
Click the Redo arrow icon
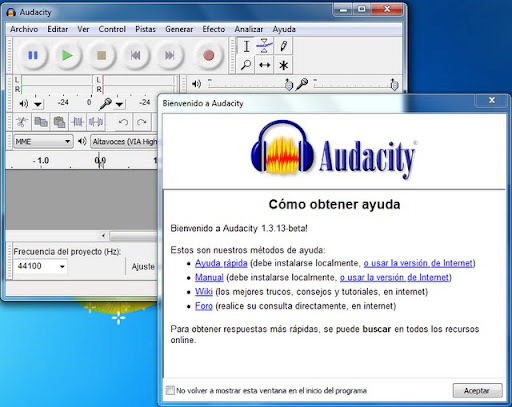point(142,122)
